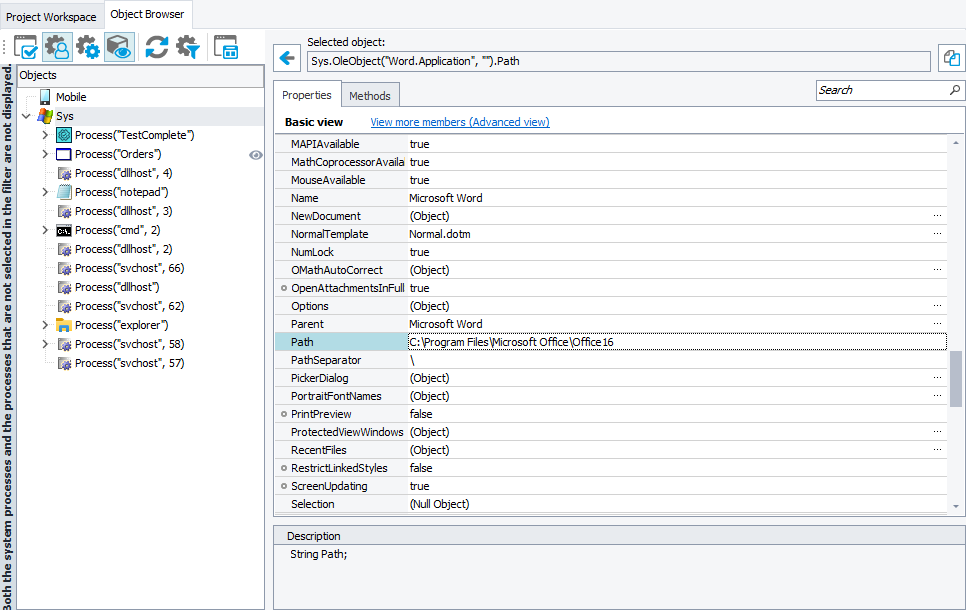Viewport: 966px width, 610px height.
Task: Click the processes gear icon on the toolbar
Action: [88, 47]
